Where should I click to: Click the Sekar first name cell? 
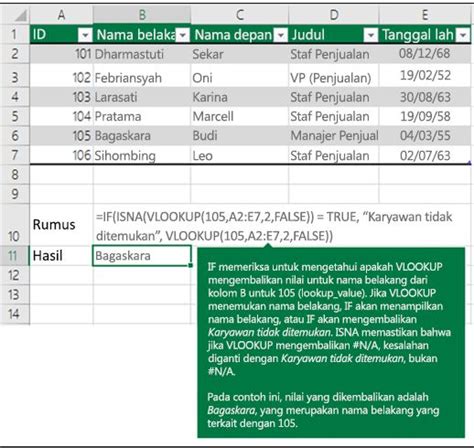239,54
